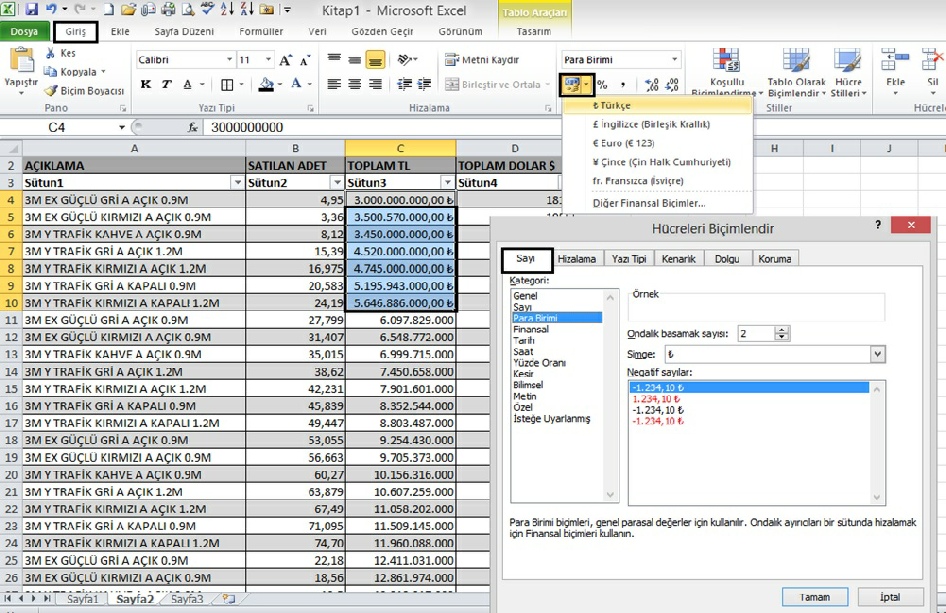Open Tablo Olarak Biçimlendir gallery

point(796,71)
